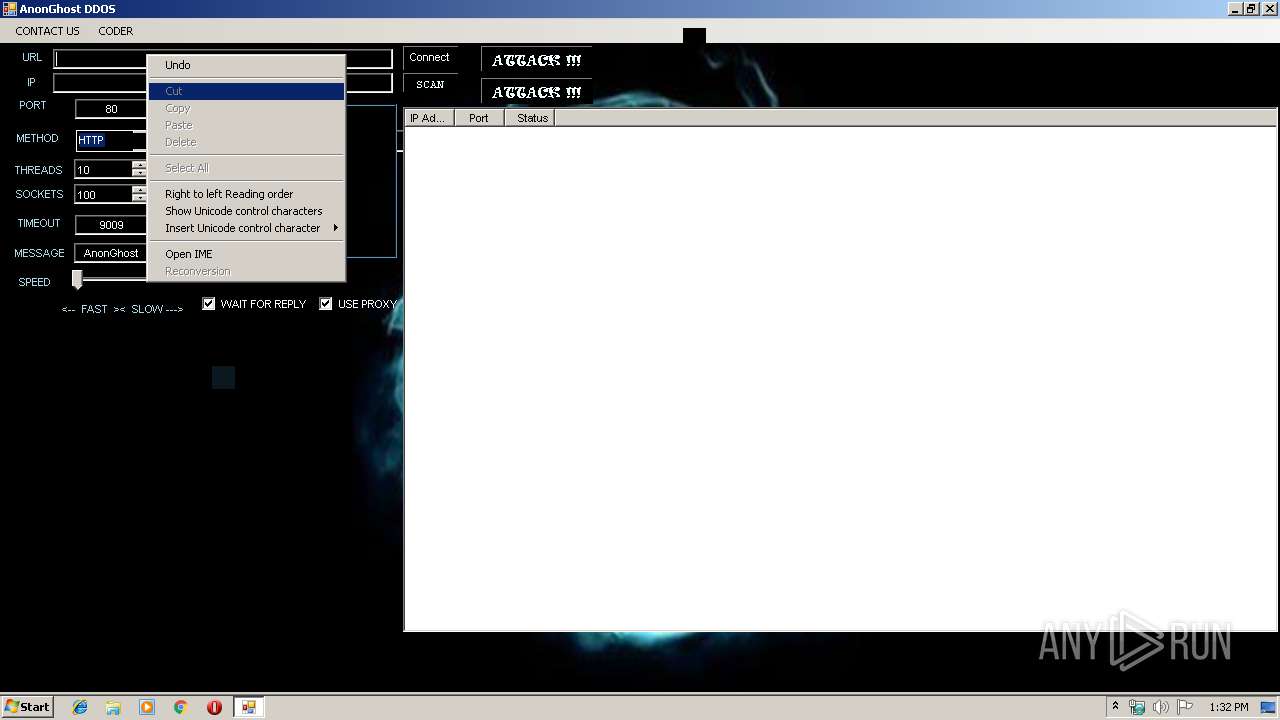This screenshot has height=720, width=1280.
Task: Click the upper ATTACK button beside Connect
Action: 536,60
